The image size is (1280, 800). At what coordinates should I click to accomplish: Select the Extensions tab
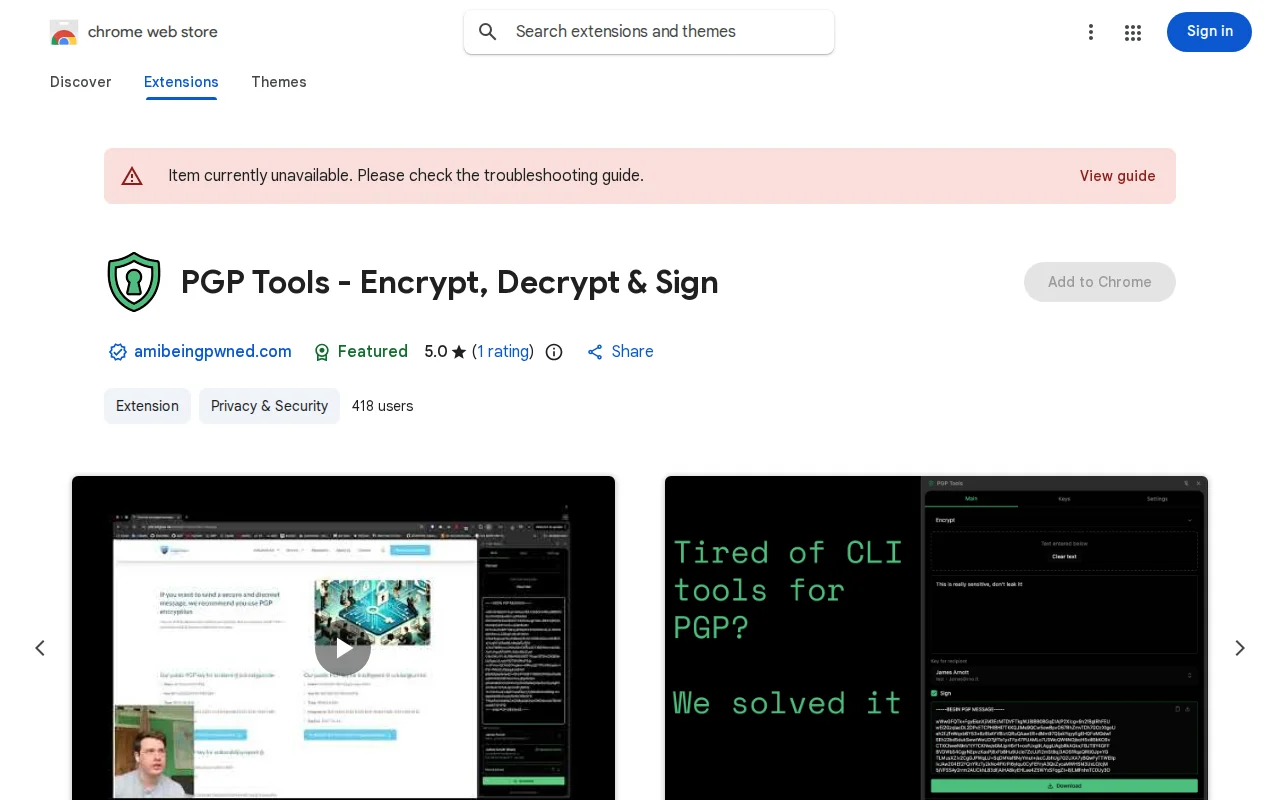point(181,82)
